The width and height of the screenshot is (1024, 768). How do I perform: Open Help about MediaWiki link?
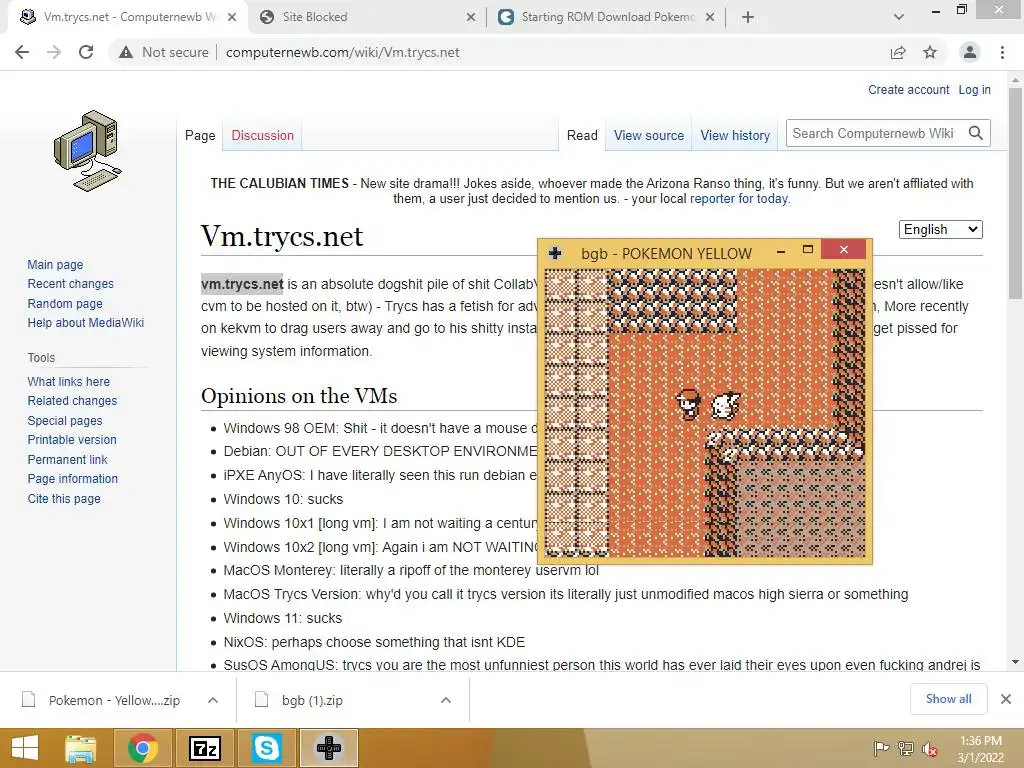pos(86,323)
